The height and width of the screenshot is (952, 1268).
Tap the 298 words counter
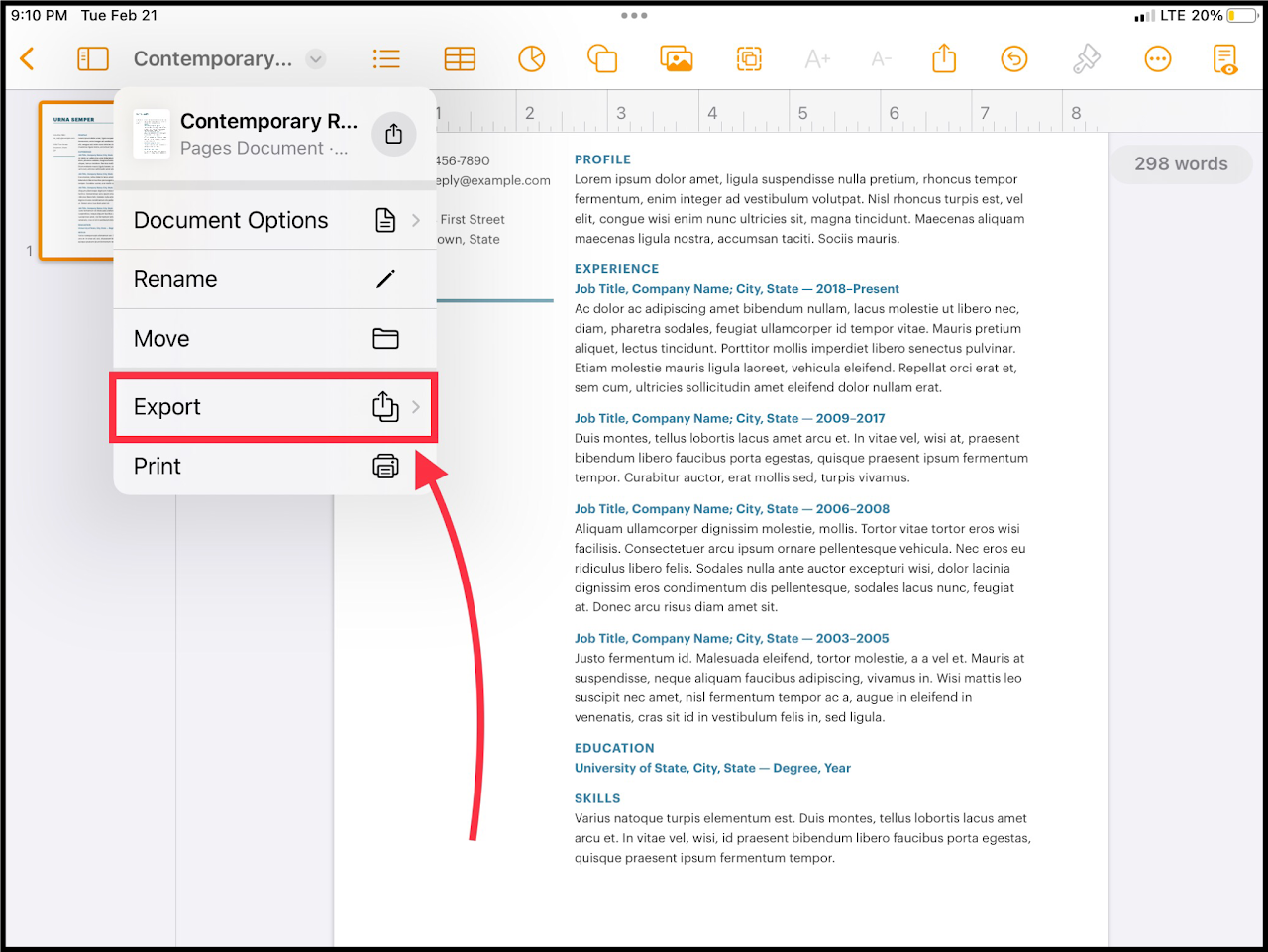click(x=1181, y=164)
